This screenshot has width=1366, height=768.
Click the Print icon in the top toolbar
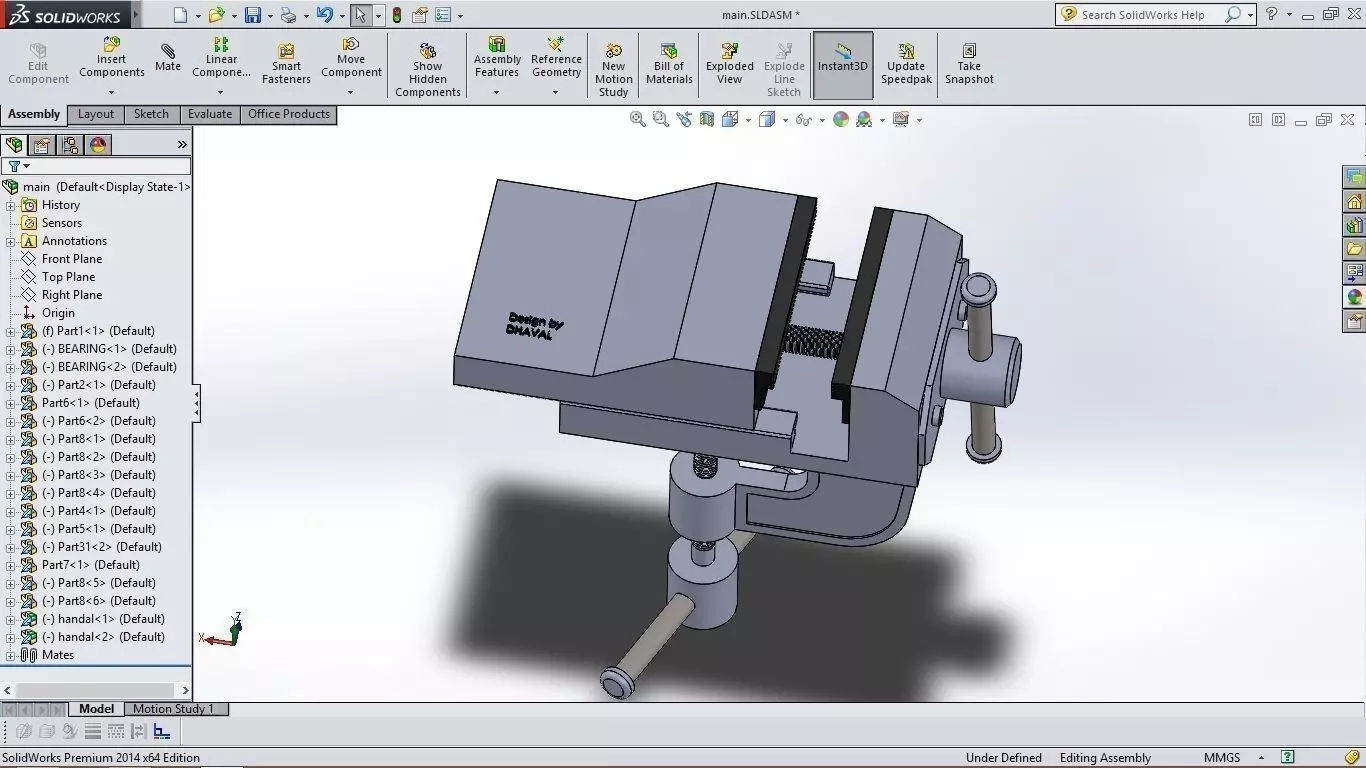pos(288,15)
